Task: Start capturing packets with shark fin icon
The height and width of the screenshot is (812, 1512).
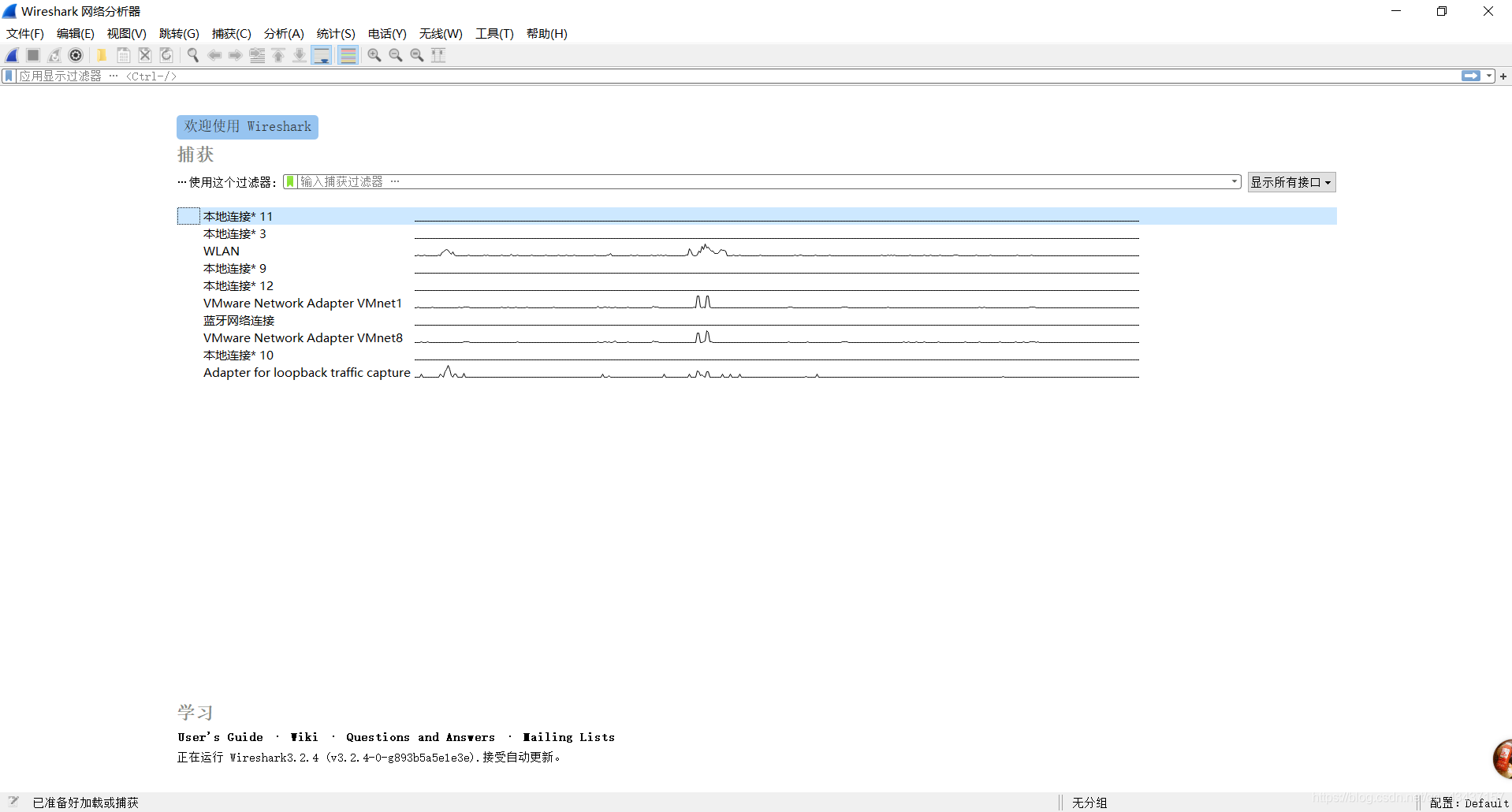Action: coord(12,55)
